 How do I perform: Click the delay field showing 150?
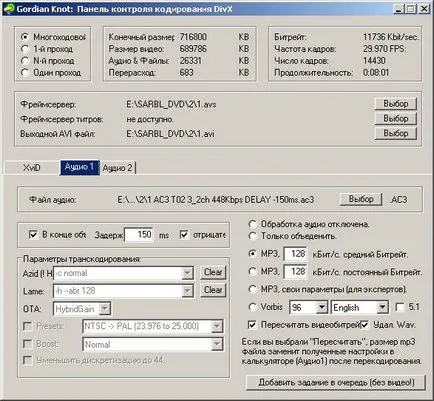point(139,235)
